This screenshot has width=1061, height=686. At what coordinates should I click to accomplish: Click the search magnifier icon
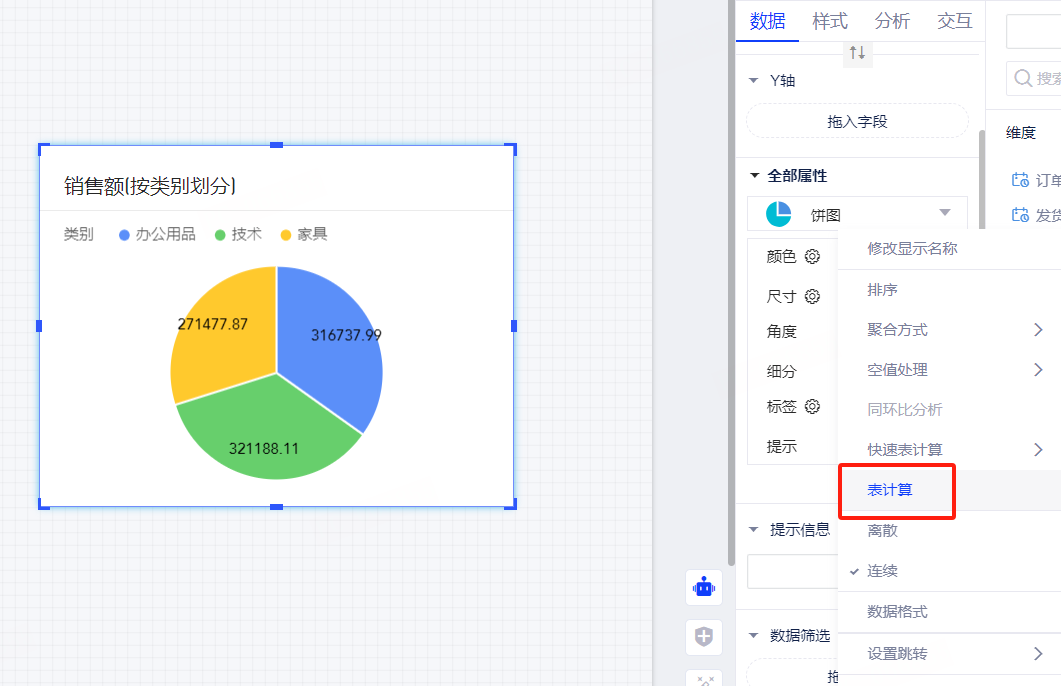click(1023, 78)
